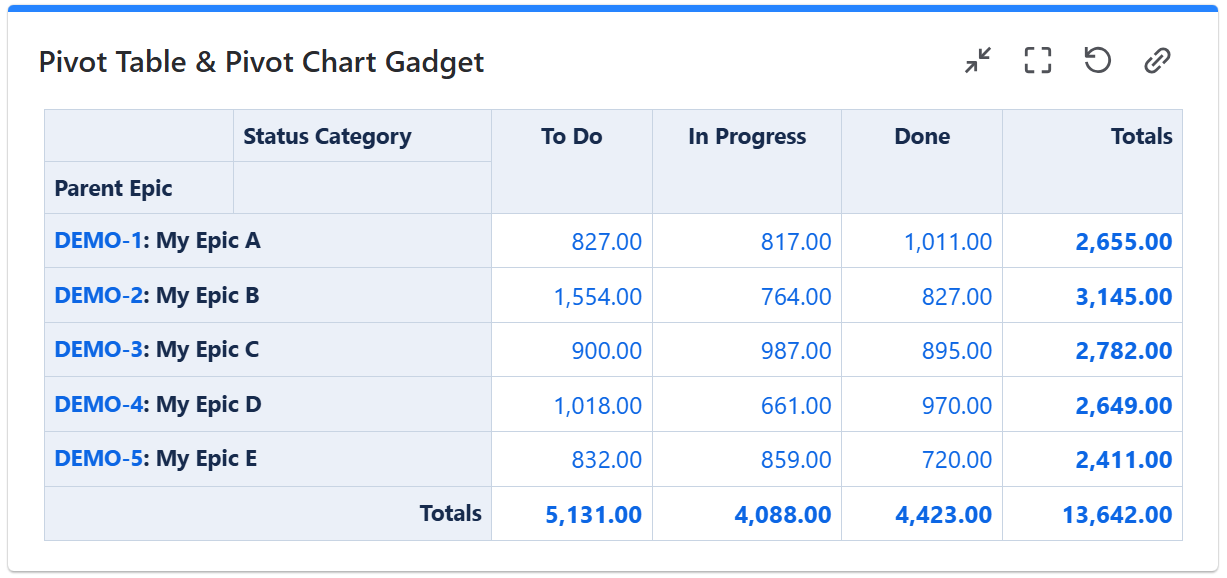1227x578 pixels.
Task: Copy the gadget link icon
Action: point(1157,61)
